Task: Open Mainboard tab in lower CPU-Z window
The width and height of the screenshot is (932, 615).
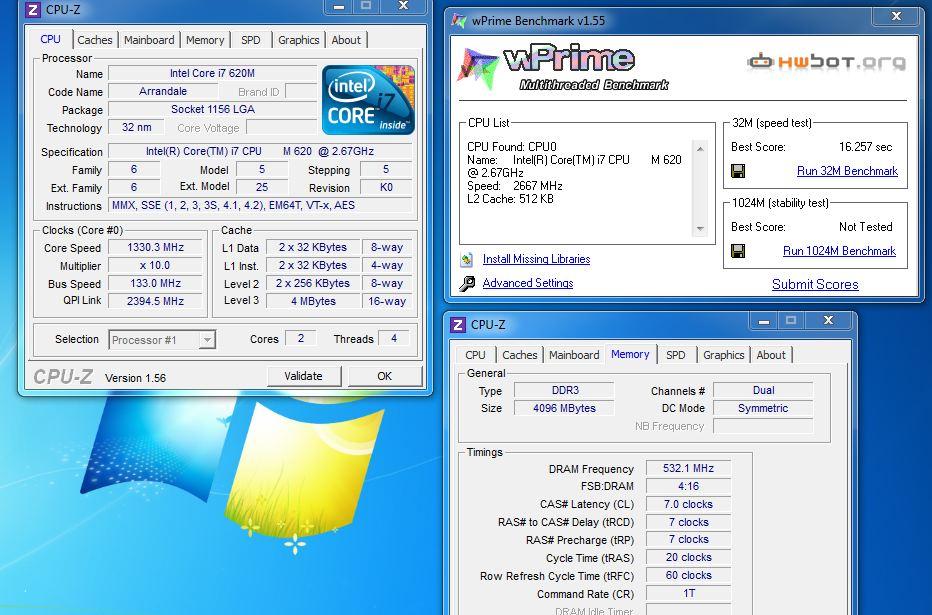Action: click(574, 355)
